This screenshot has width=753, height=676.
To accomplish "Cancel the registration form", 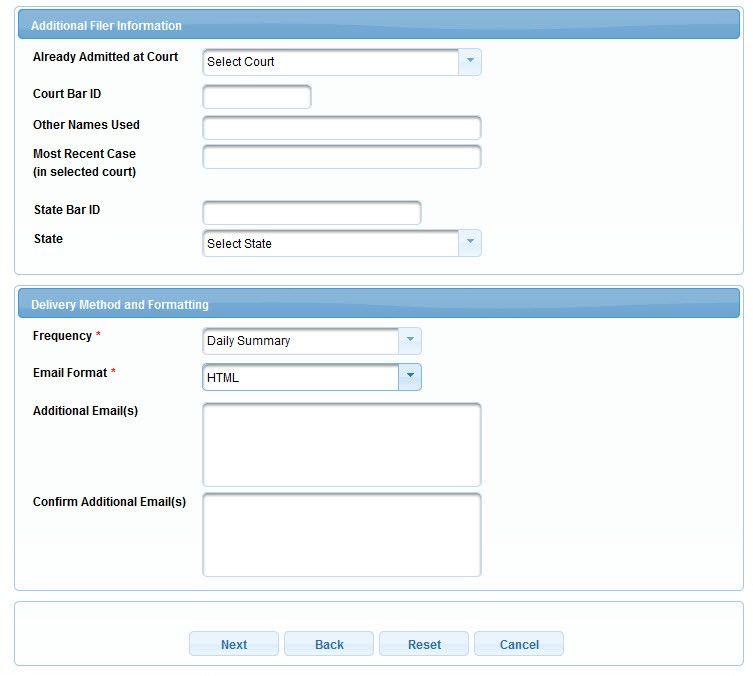I will click(519, 644).
